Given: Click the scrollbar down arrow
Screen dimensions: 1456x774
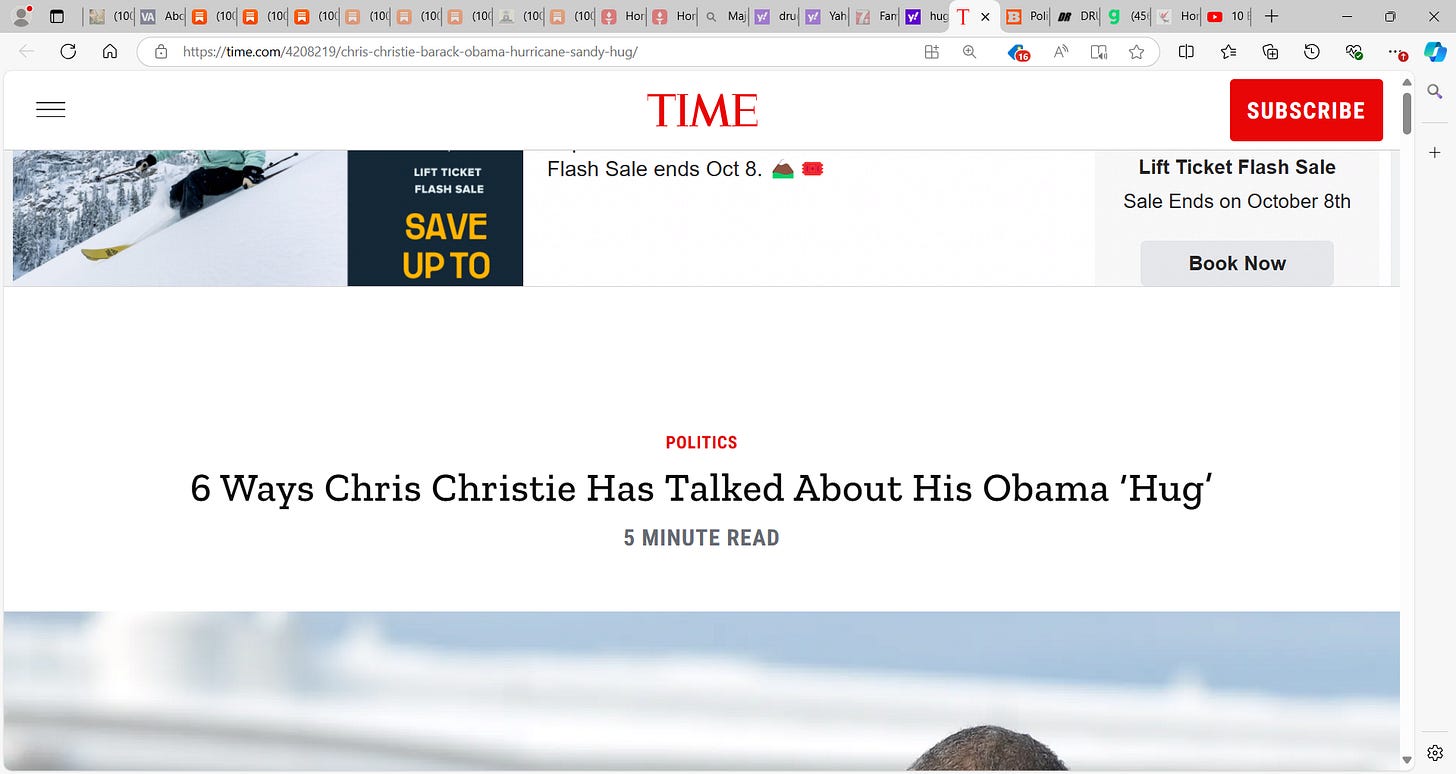Looking at the screenshot, I should (x=1407, y=760).
